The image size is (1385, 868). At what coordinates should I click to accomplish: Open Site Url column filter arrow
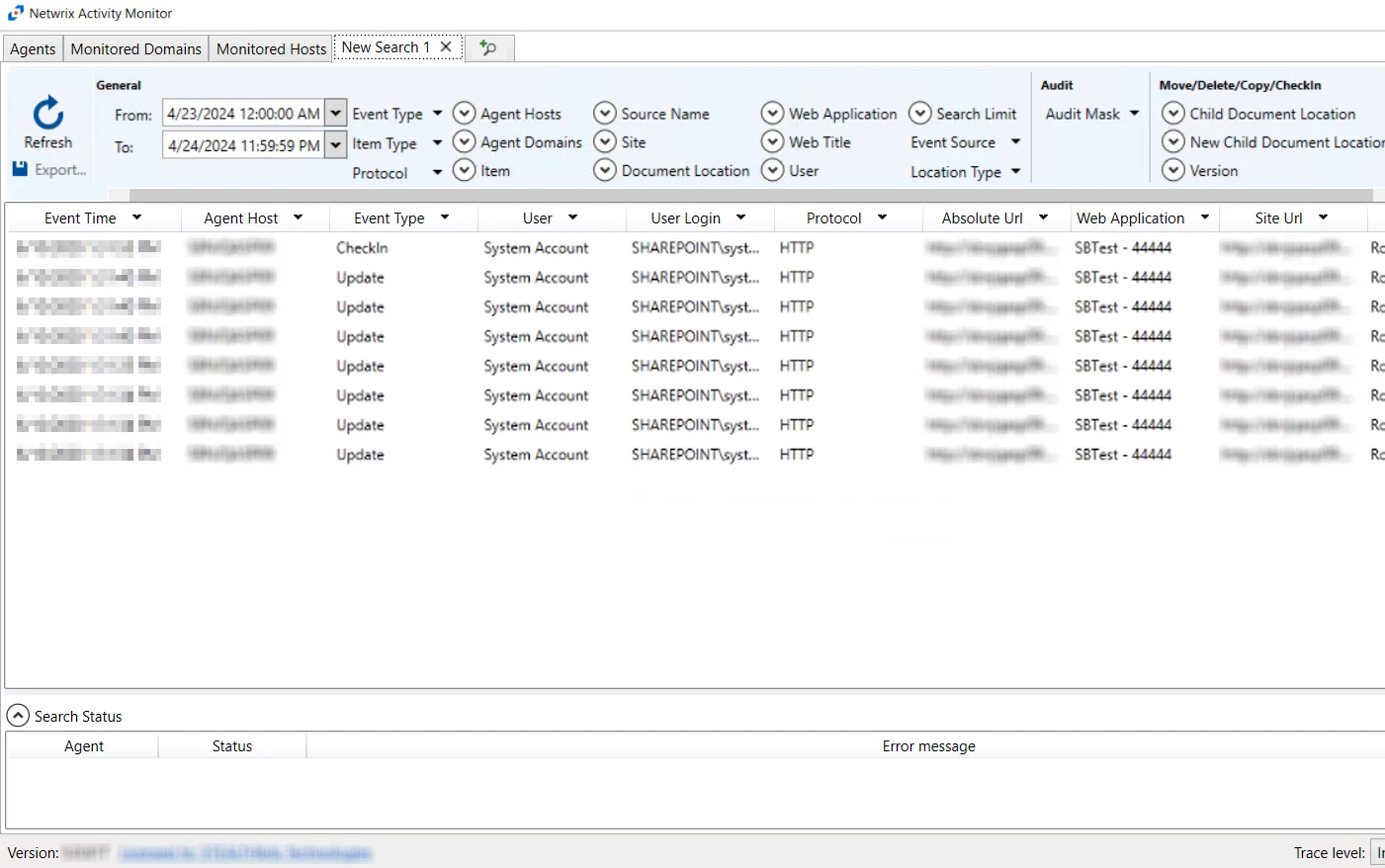[1323, 217]
